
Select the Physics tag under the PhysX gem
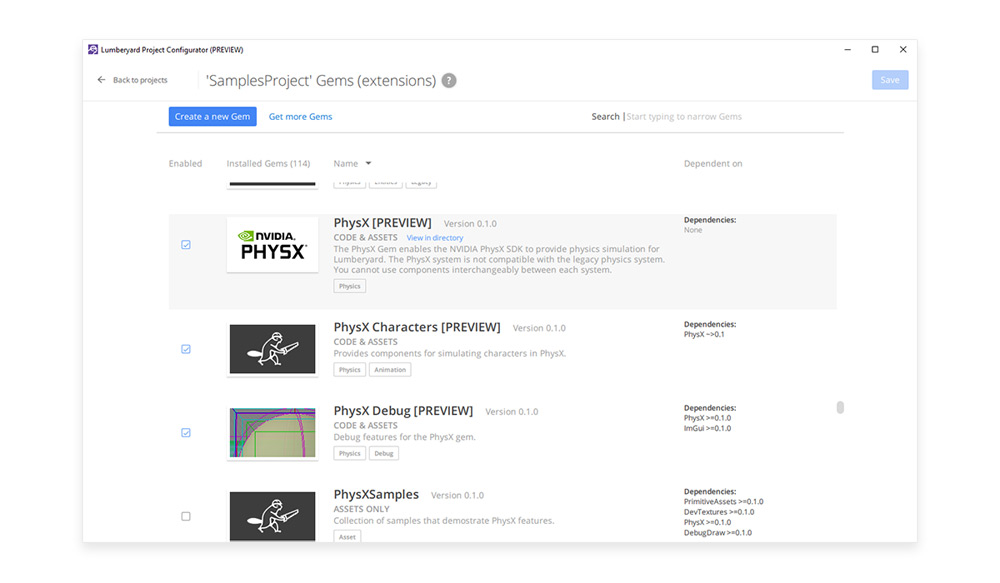349,285
